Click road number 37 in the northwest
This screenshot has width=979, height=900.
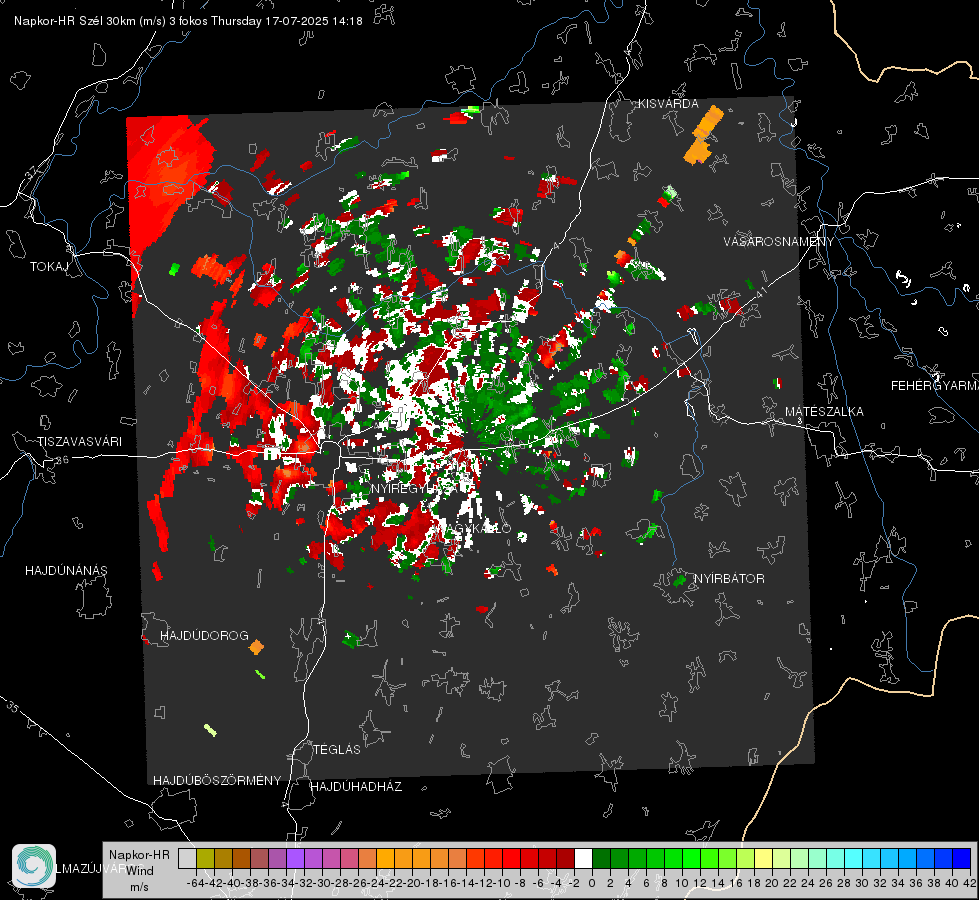pos(31,172)
